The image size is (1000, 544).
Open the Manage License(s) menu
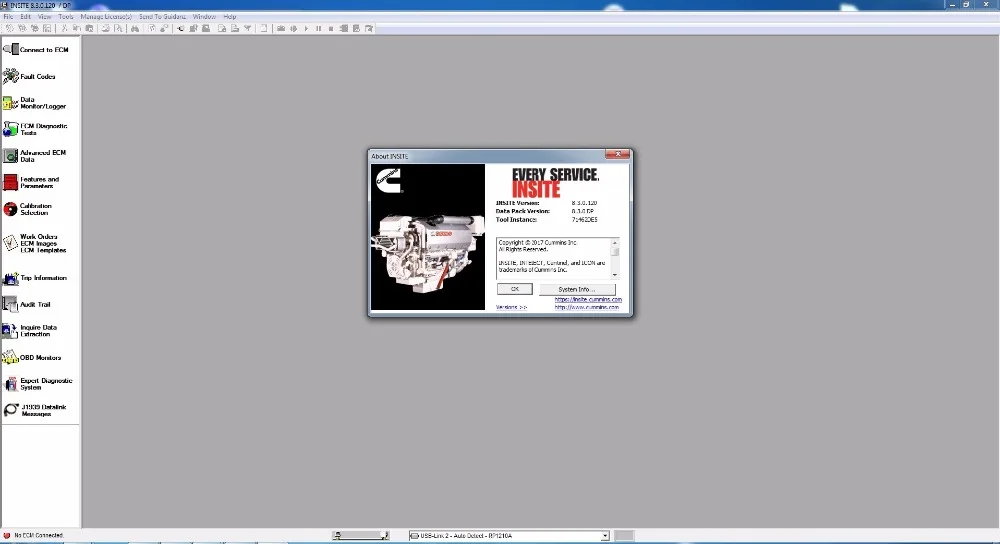(x=106, y=17)
